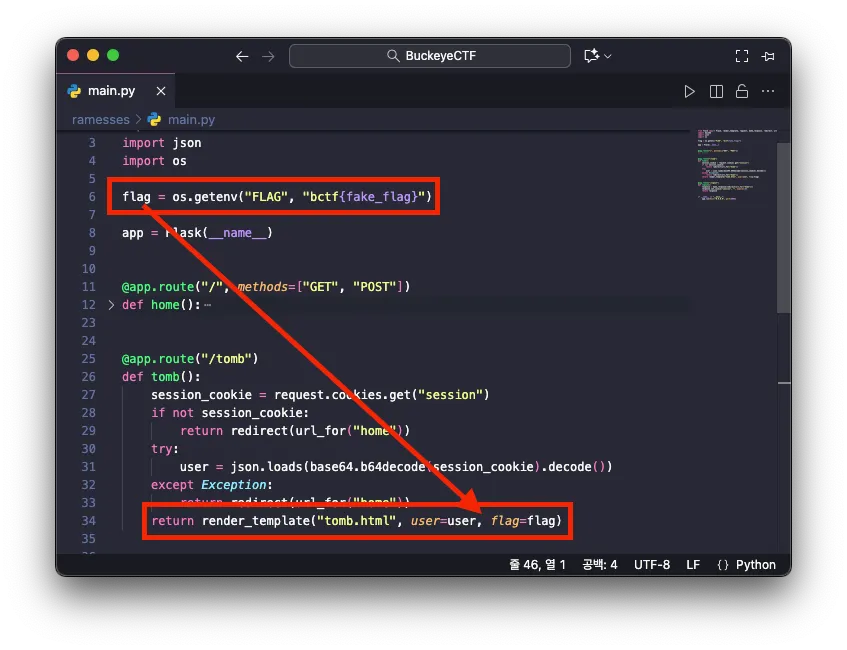Image resolution: width=847 pixels, height=650 pixels.
Task: Click the Python icon in breadcrumb
Action: coord(154,119)
